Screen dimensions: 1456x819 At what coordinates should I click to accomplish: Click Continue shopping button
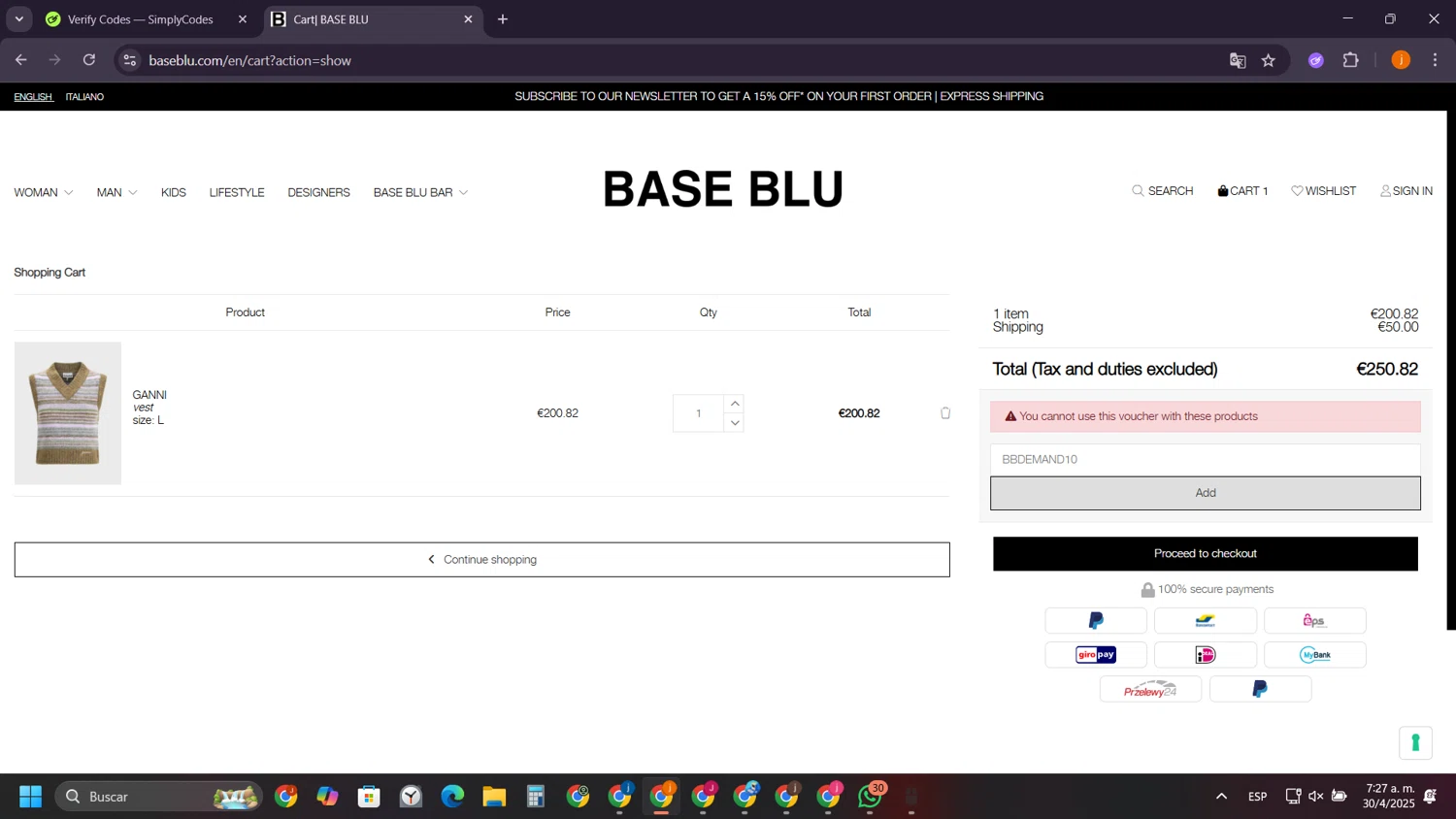[481, 560]
